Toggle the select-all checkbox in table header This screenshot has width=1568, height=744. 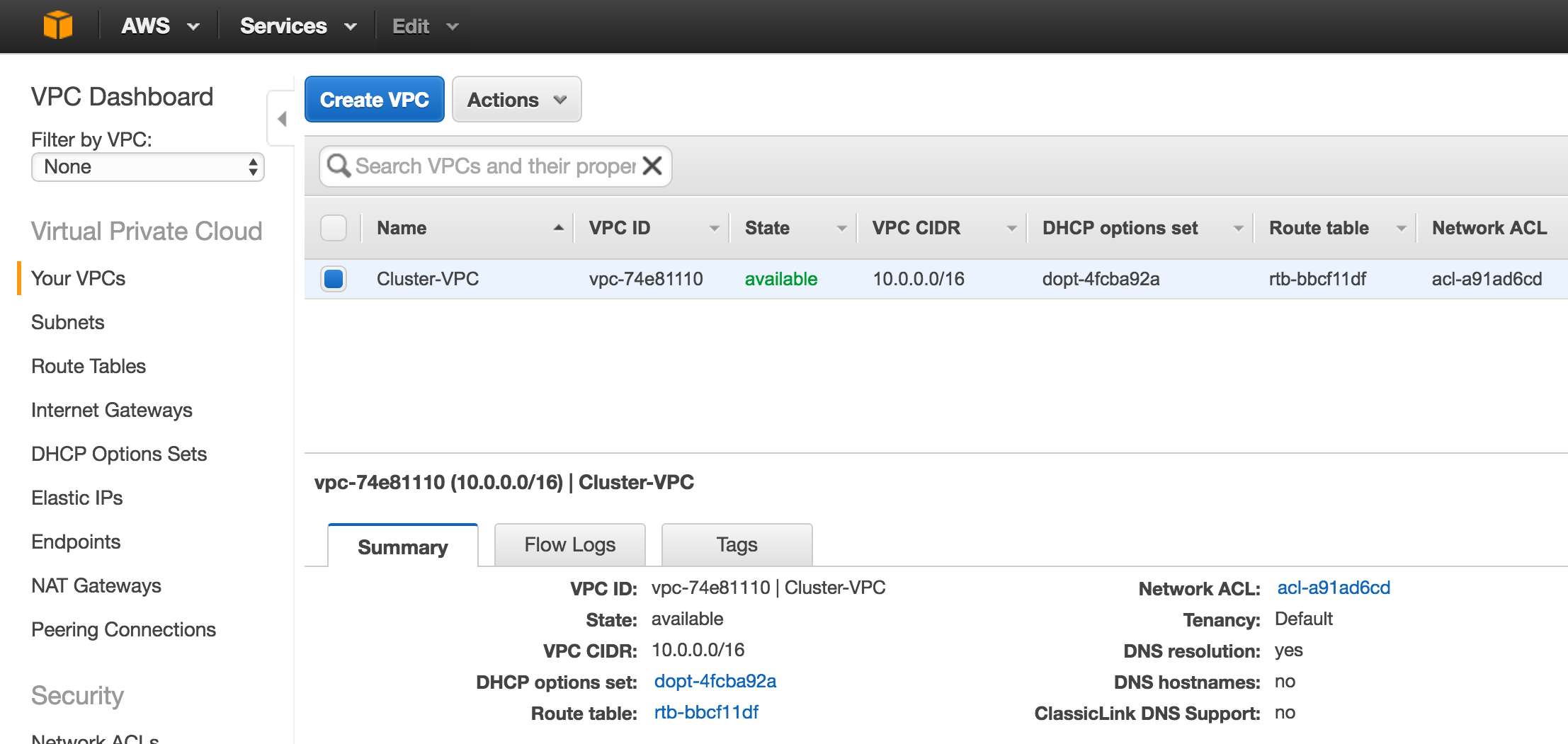(334, 228)
